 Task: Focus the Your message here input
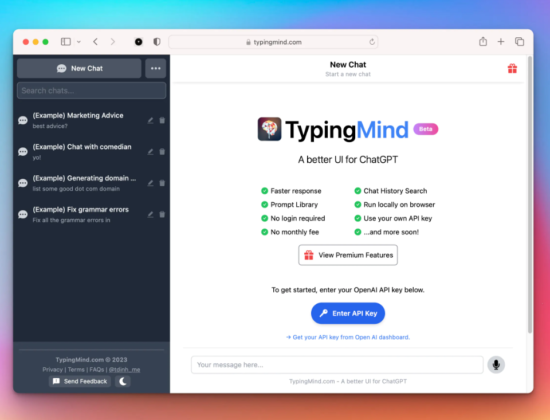[337, 365]
